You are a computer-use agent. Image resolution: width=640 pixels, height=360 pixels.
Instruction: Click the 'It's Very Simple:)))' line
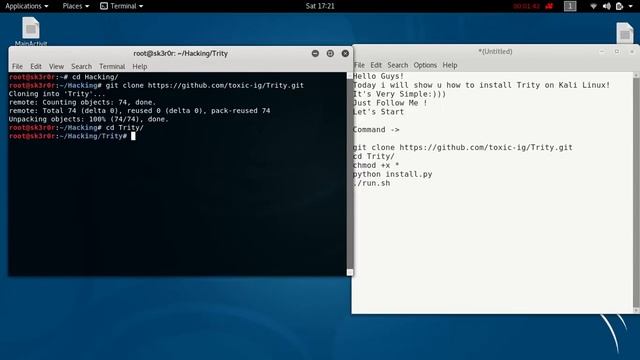coord(400,94)
